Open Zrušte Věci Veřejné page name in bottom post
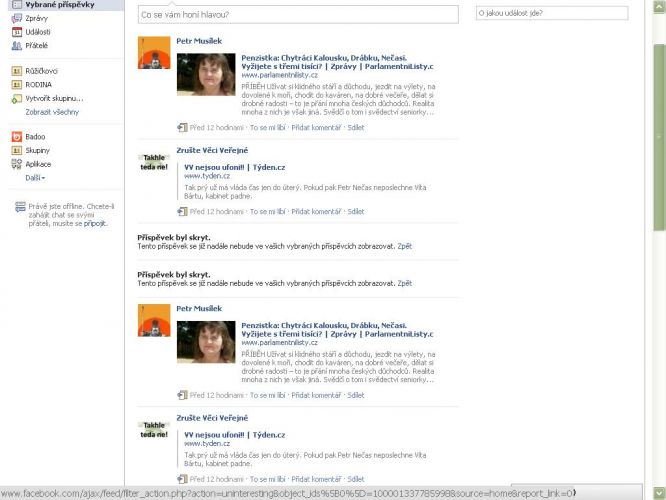666x500 pixels. click(212, 418)
